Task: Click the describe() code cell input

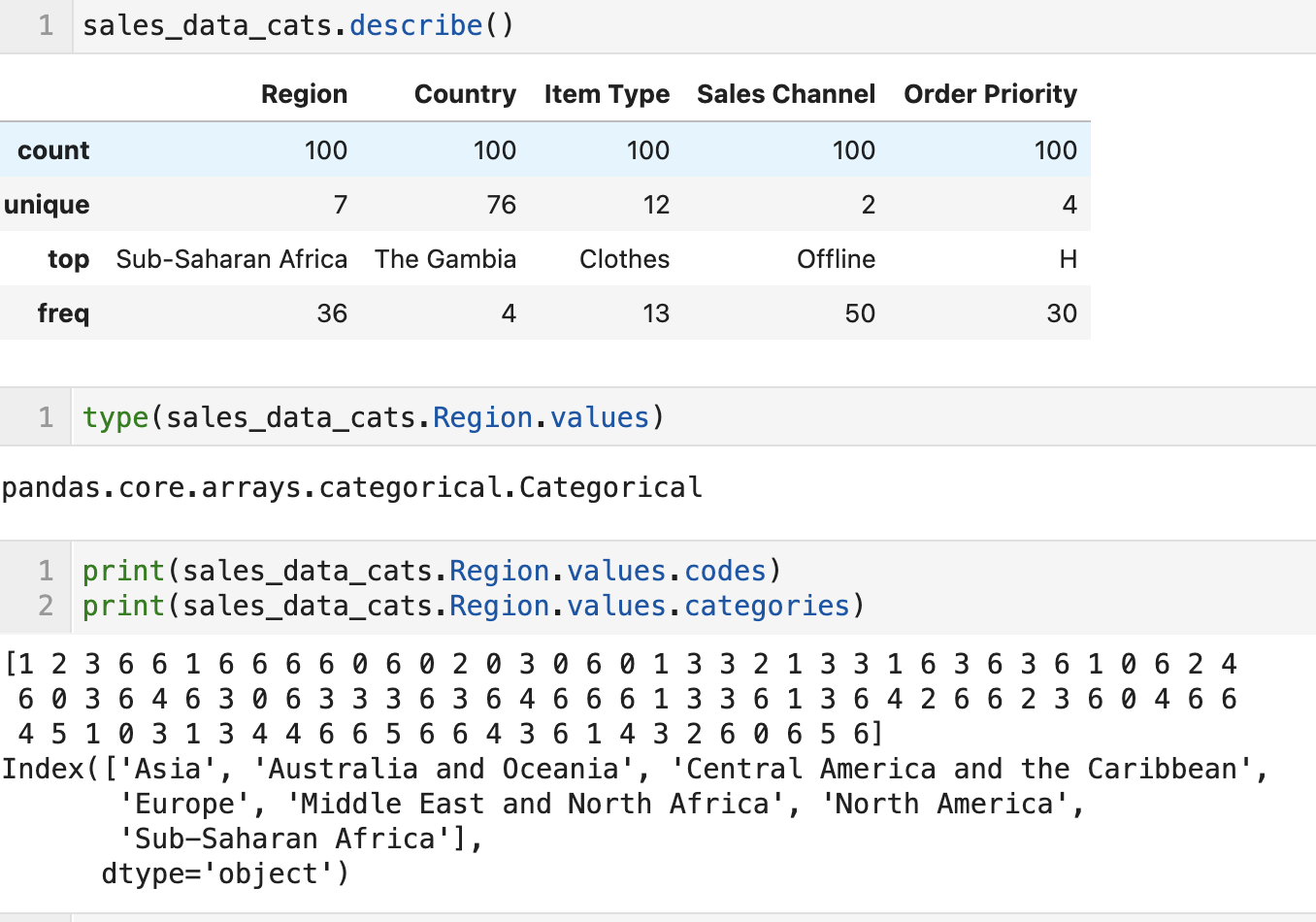Action: pyautogui.click(x=694, y=26)
